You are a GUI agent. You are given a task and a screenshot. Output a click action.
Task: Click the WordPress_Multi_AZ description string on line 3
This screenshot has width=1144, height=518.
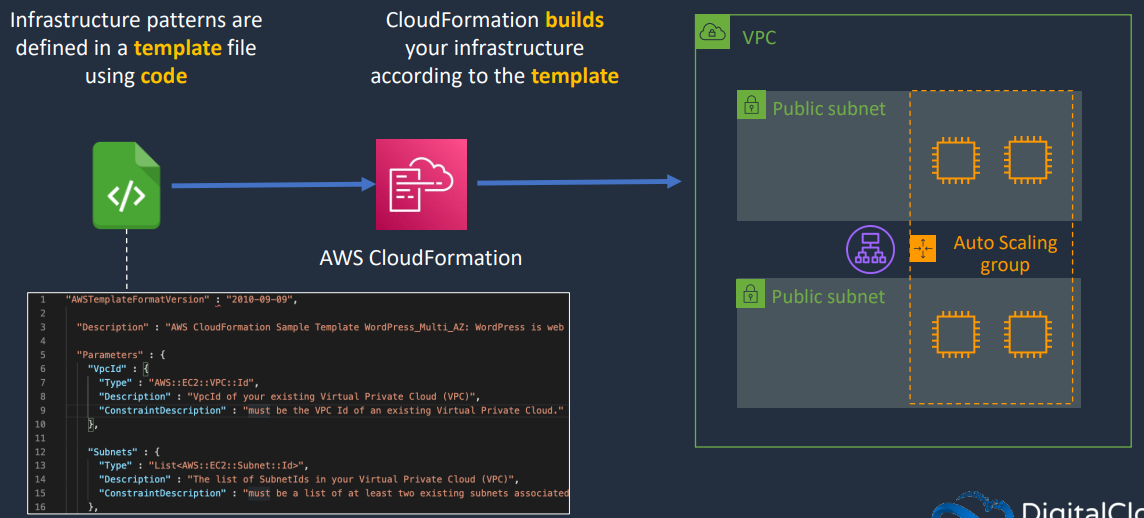pos(366,327)
